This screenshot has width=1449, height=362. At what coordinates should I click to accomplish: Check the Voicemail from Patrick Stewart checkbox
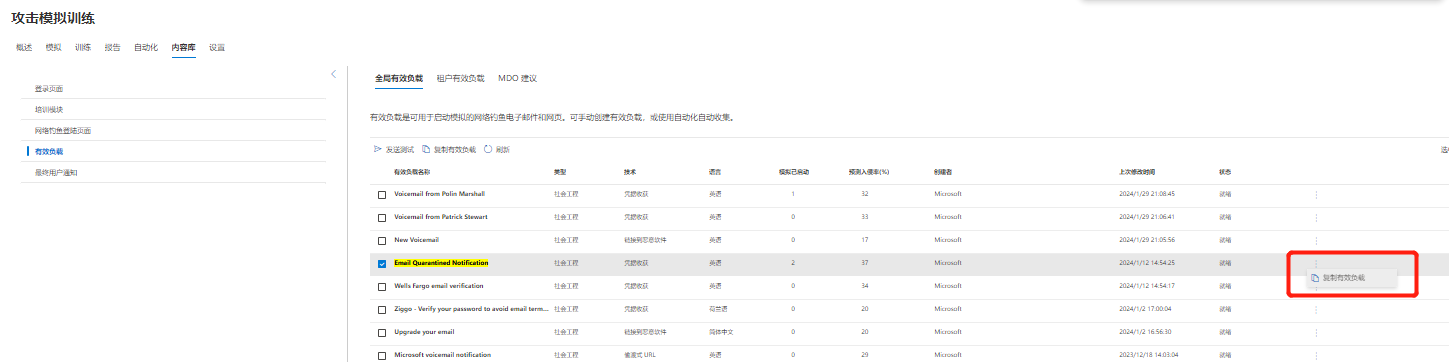pos(382,218)
